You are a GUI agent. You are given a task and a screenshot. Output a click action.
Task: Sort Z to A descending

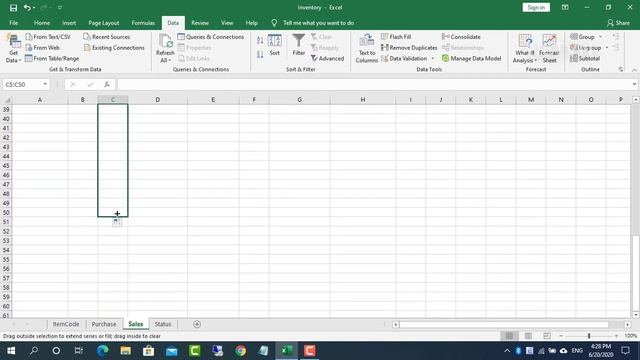260,54
